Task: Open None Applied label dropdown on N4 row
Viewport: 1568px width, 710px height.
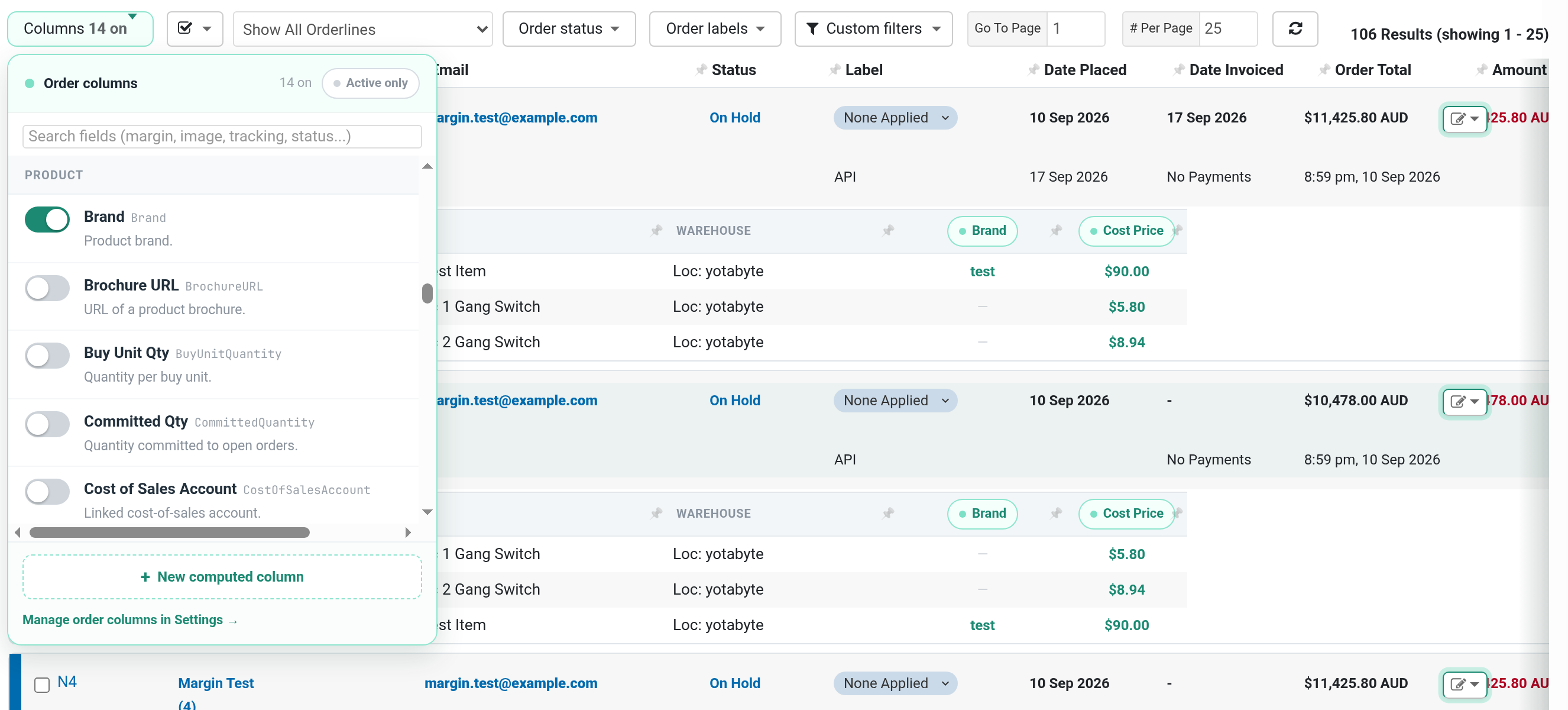Action: click(x=895, y=683)
